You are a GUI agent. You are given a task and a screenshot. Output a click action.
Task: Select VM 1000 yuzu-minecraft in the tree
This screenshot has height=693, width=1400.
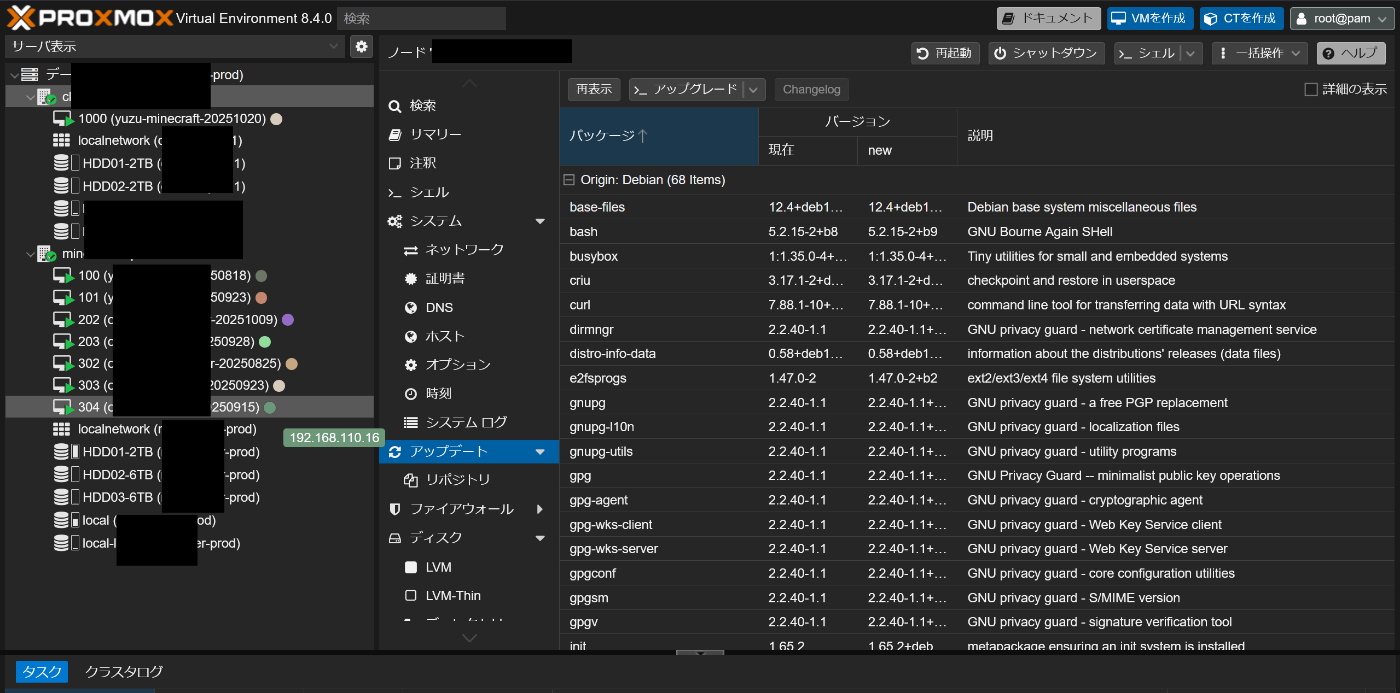point(172,118)
